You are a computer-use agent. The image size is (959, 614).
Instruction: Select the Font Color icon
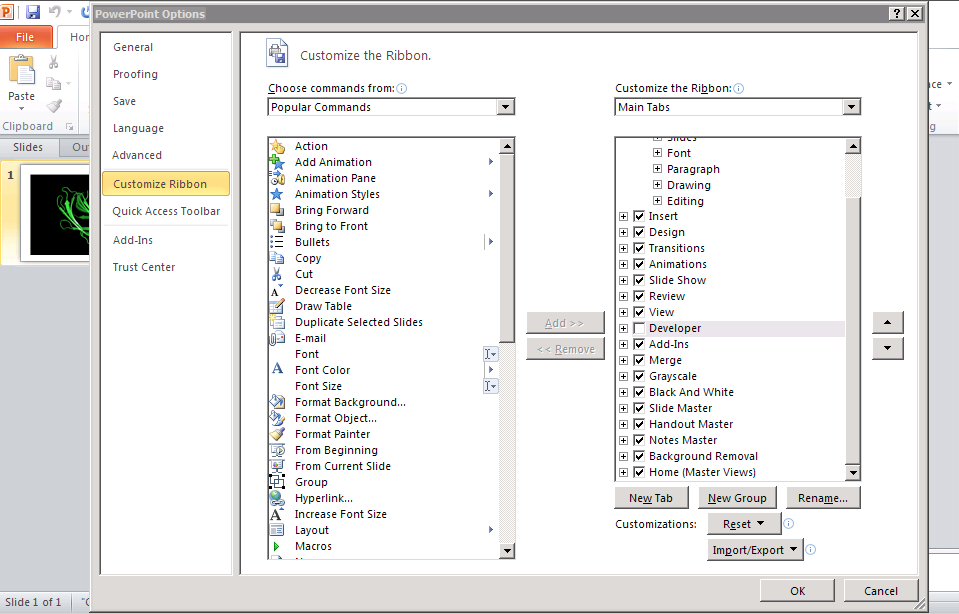[278, 370]
